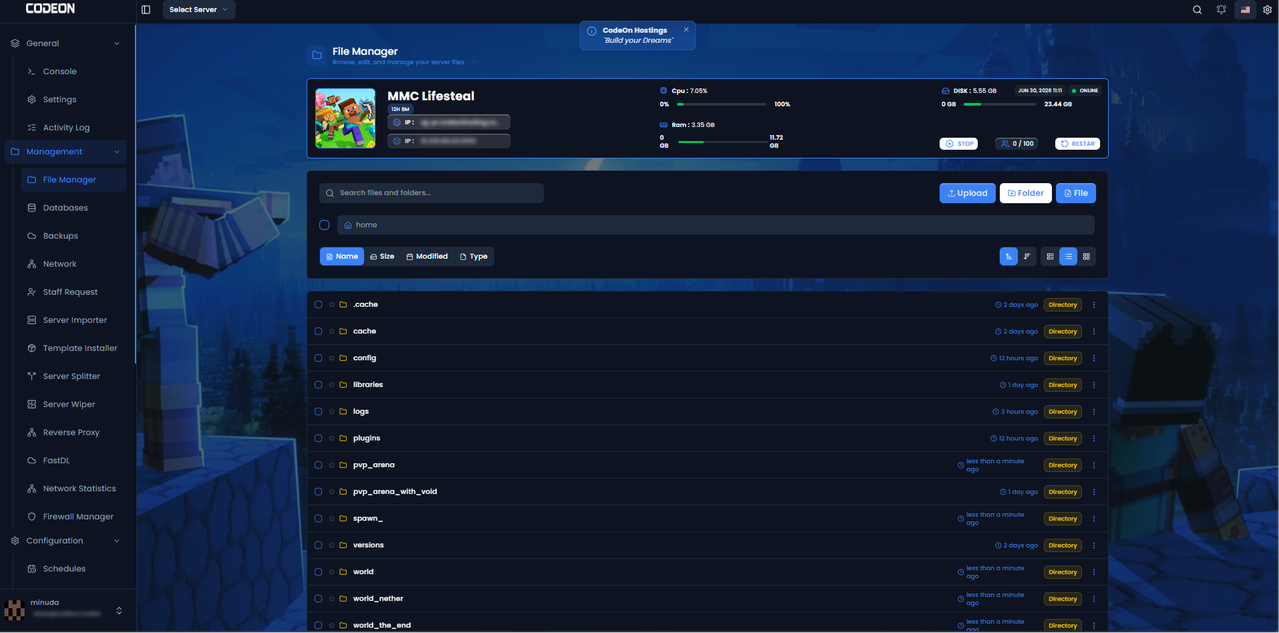Create a new File button

click(x=1076, y=193)
